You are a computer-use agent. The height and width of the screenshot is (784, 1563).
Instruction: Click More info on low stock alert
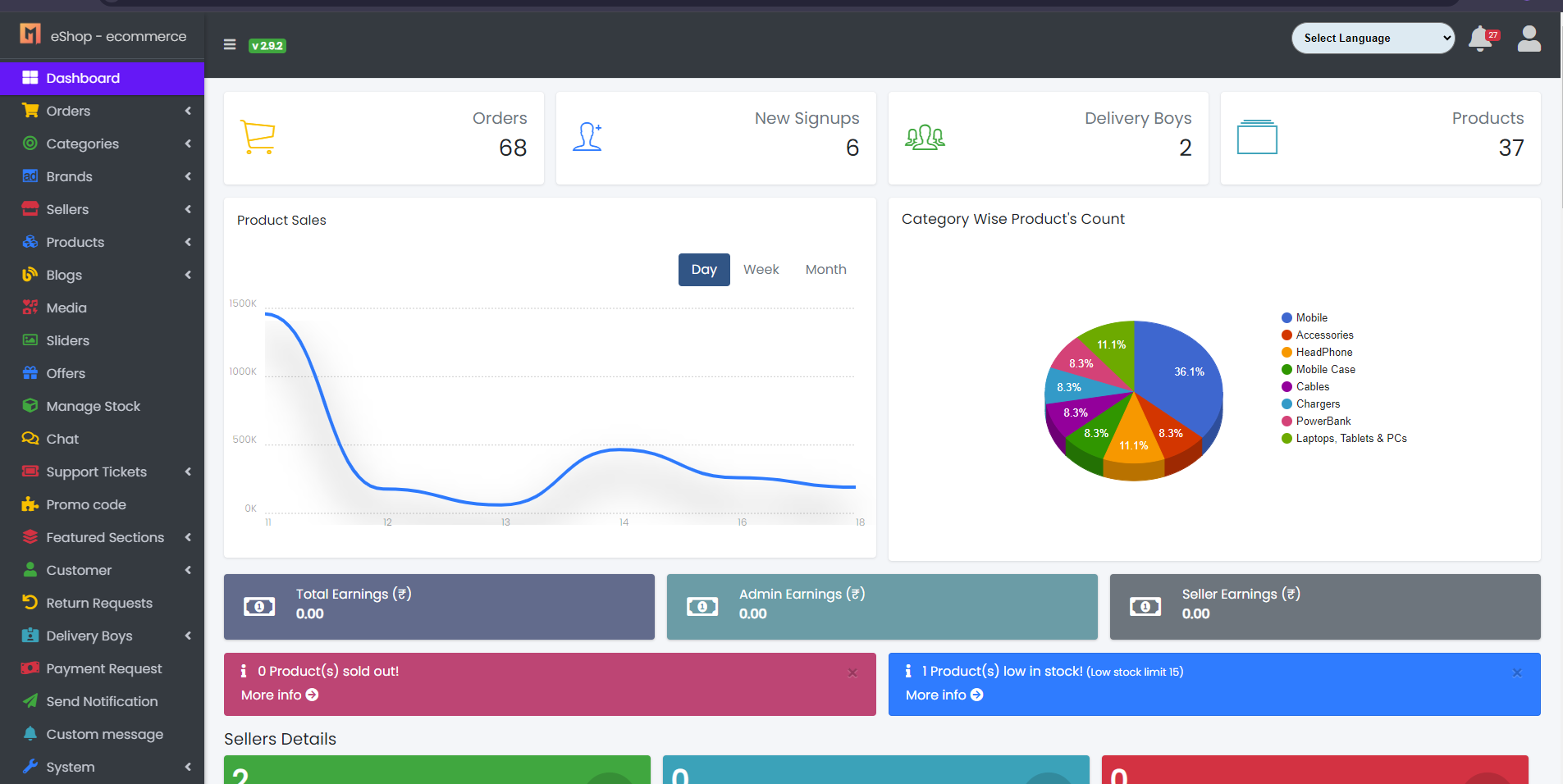(944, 695)
